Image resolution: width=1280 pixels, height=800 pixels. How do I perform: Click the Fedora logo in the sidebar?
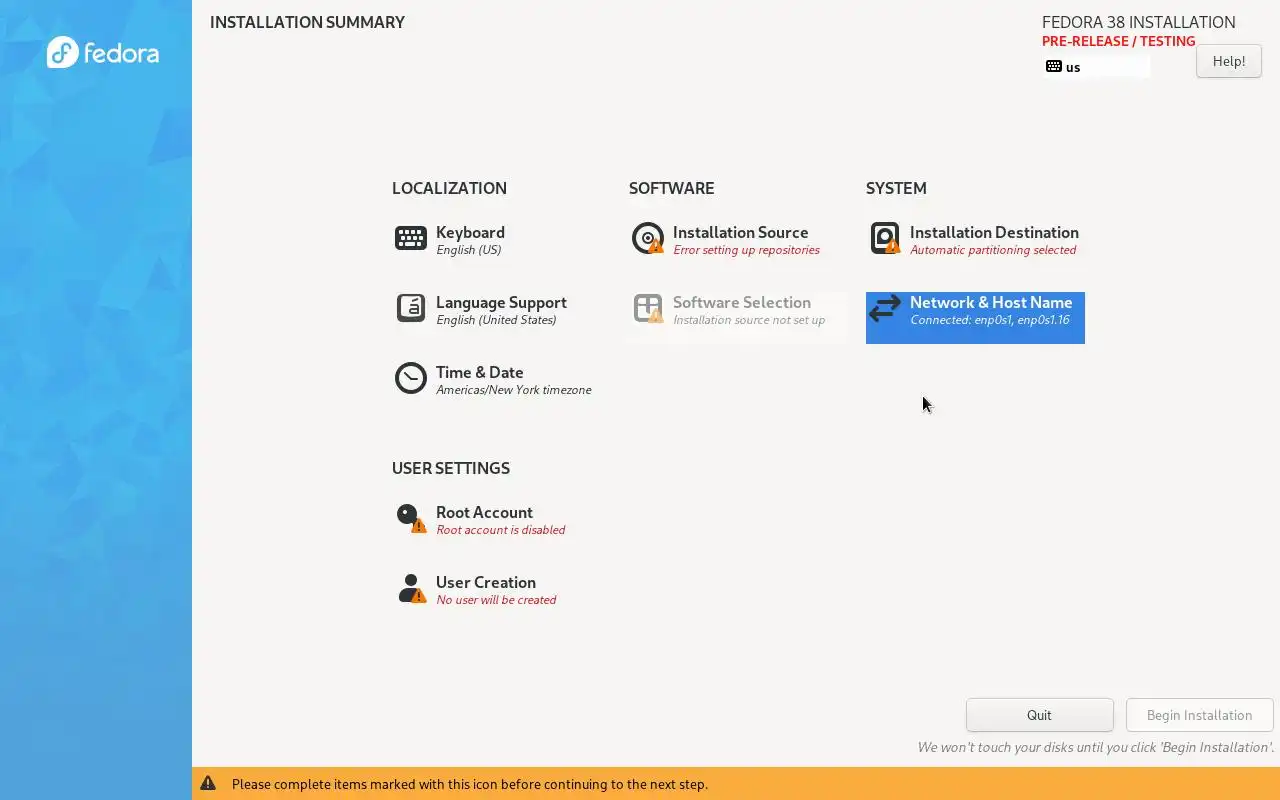(x=102, y=52)
